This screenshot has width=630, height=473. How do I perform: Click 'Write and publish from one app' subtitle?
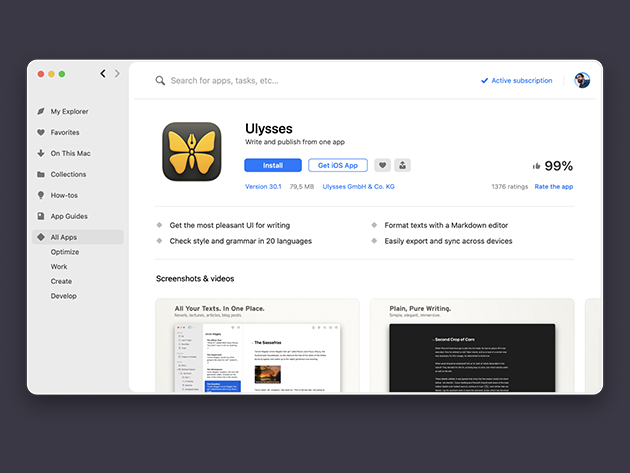tap(295, 142)
